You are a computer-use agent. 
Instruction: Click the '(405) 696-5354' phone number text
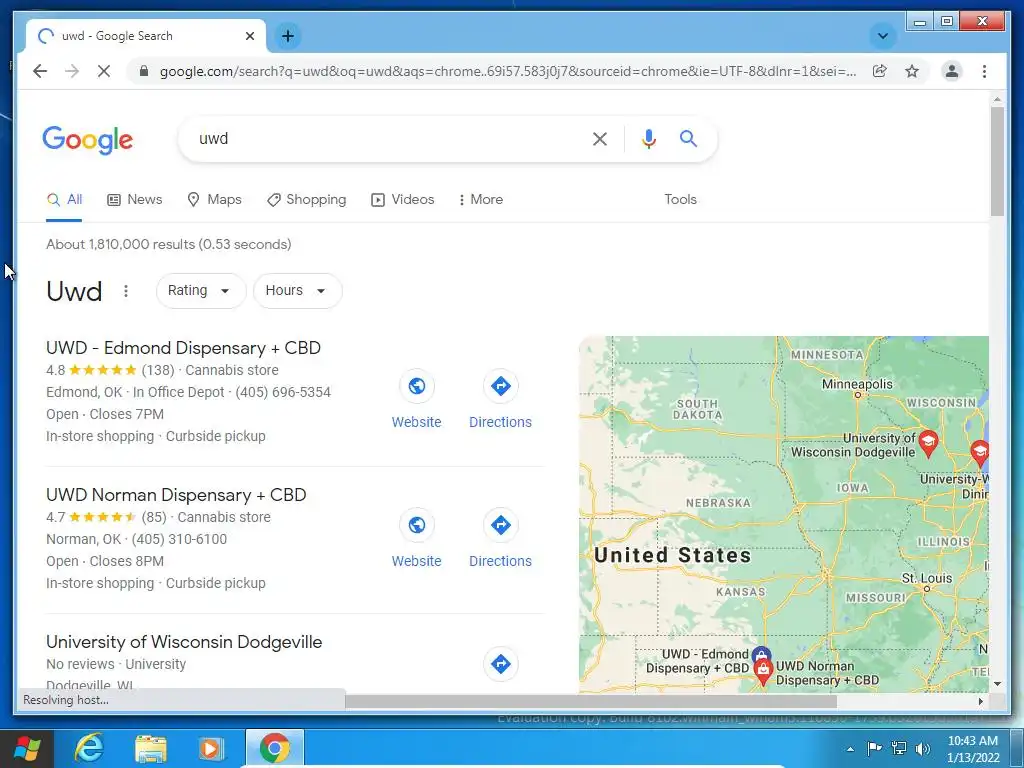coord(283,392)
